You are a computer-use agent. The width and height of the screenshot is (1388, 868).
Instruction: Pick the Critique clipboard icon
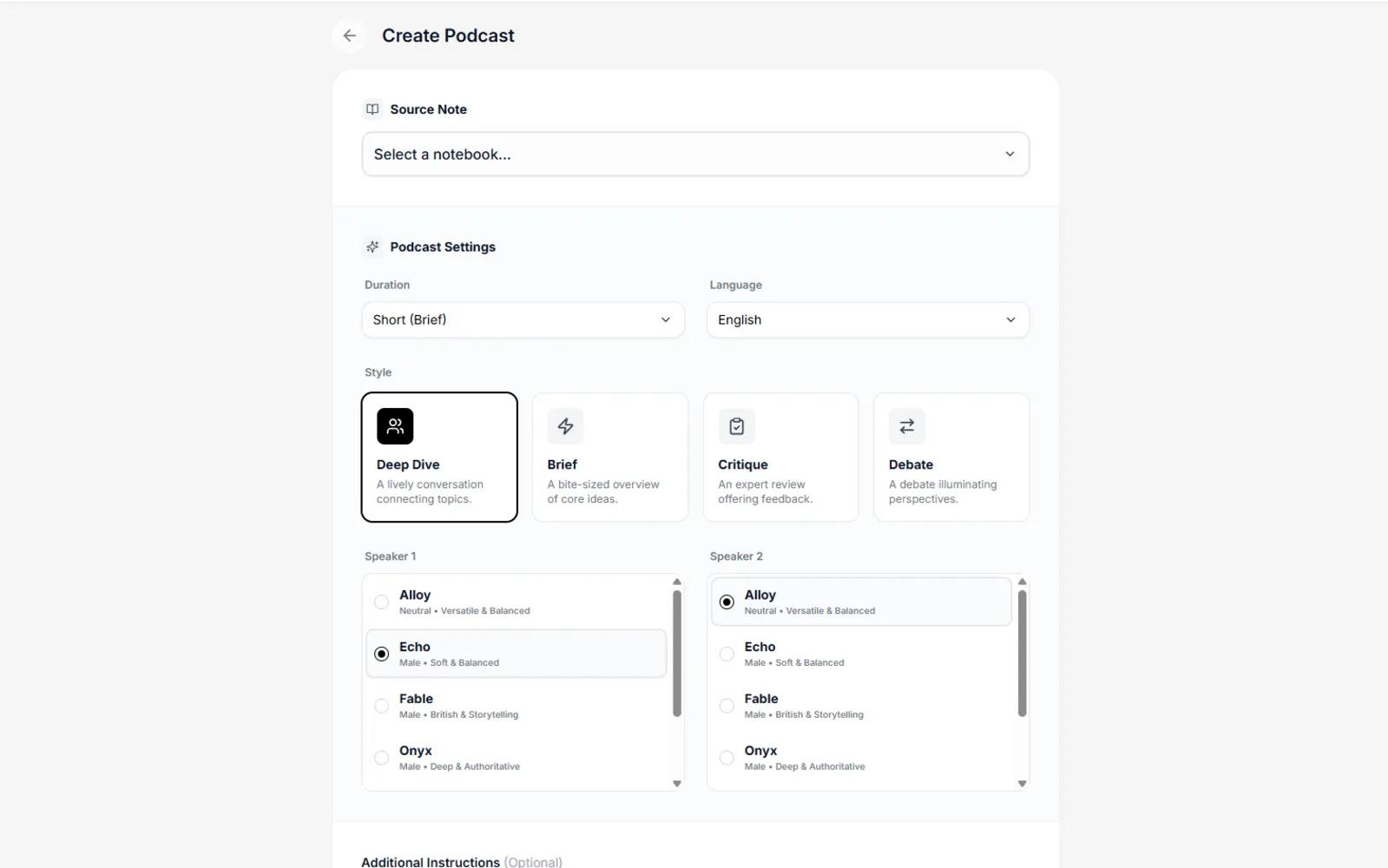[x=736, y=426]
